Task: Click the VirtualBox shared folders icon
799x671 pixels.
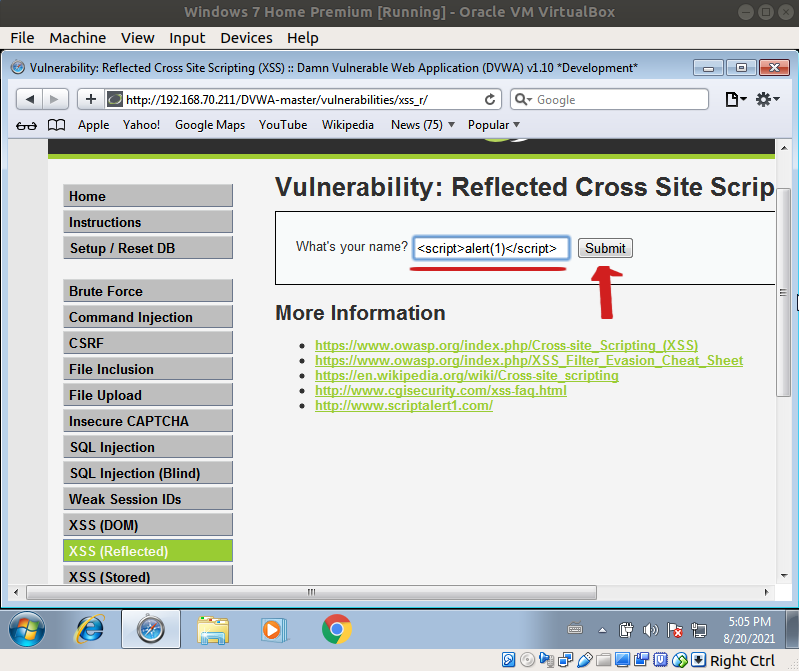Action: [x=603, y=660]
